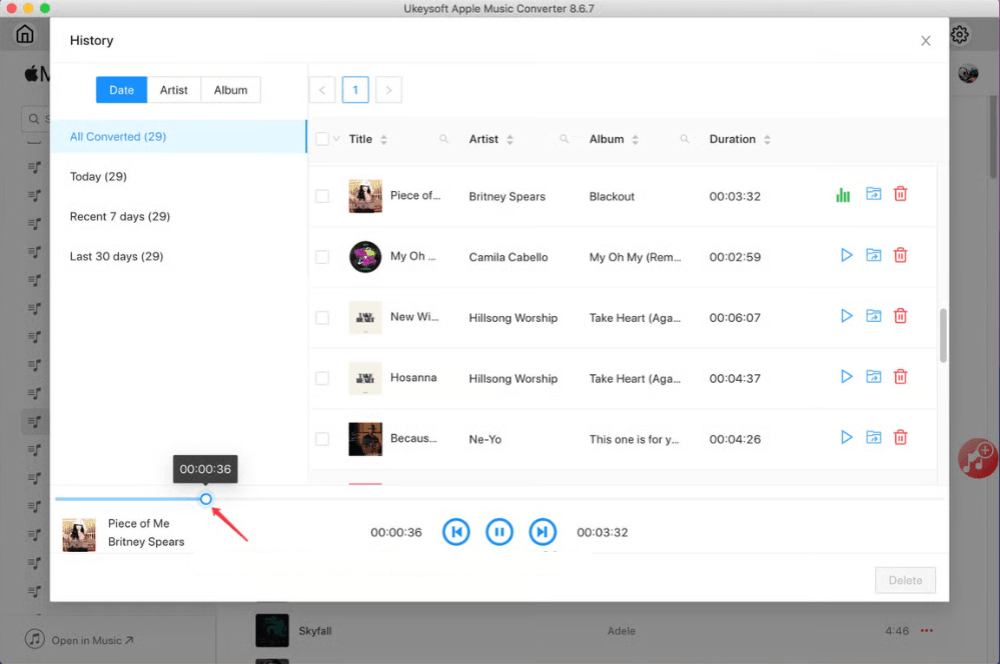Skip to the next track in the player
The image size is (1000, 664).
click(543, 532)
